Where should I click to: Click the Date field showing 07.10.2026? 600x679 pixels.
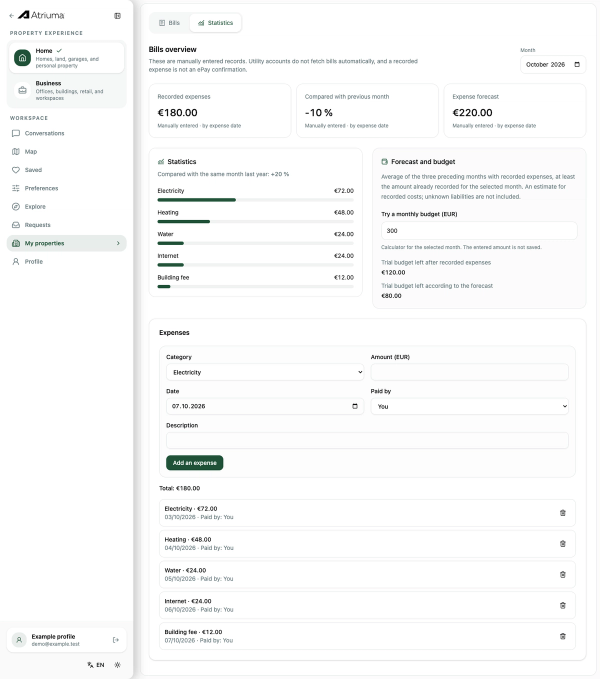(x=265, y=406)
